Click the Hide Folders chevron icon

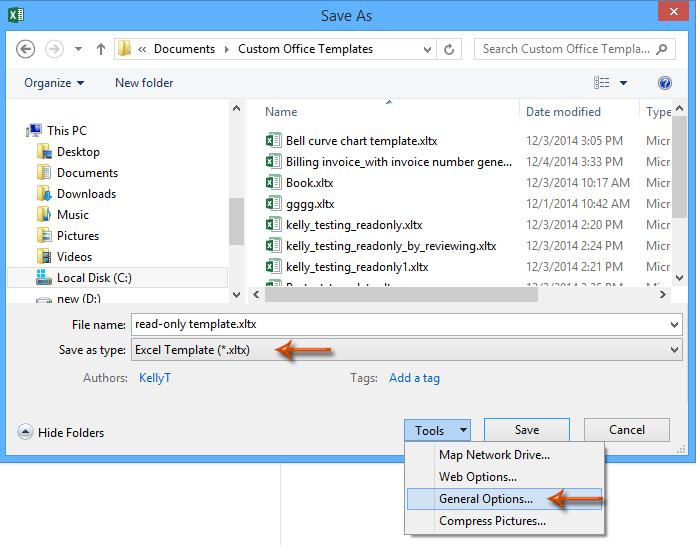pyautogui.click(x=25, y=432)
